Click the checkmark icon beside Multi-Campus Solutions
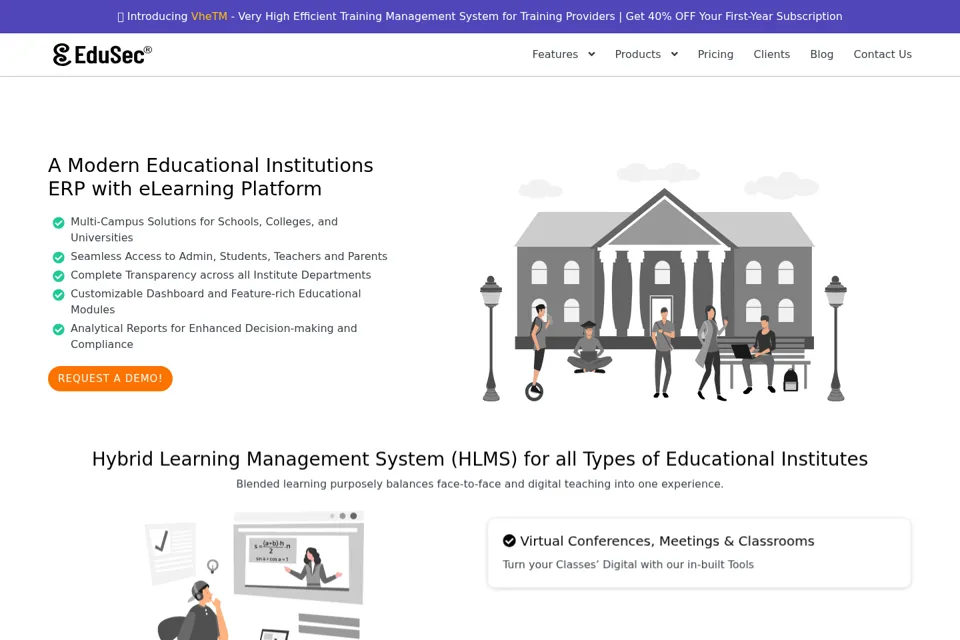The height and width of the screenshot is (640, 960). pyautogui.click(x=59, y=222)
